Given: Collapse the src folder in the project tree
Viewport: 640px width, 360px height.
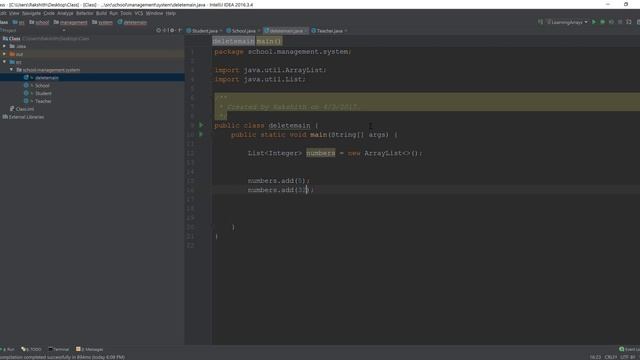Looking at the screenshot, I should (4, 62).
